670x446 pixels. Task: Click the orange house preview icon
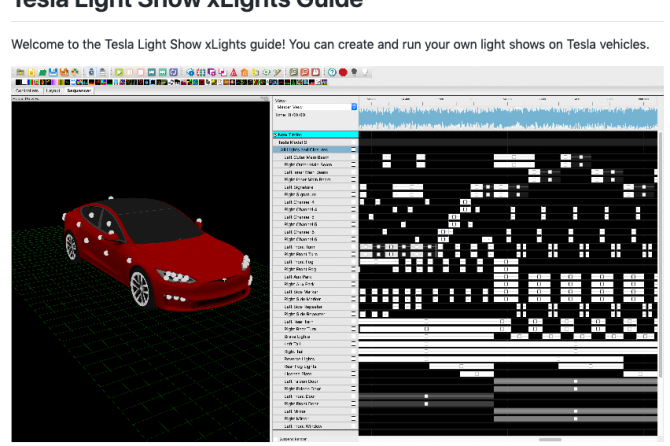(x=244, y=72)
